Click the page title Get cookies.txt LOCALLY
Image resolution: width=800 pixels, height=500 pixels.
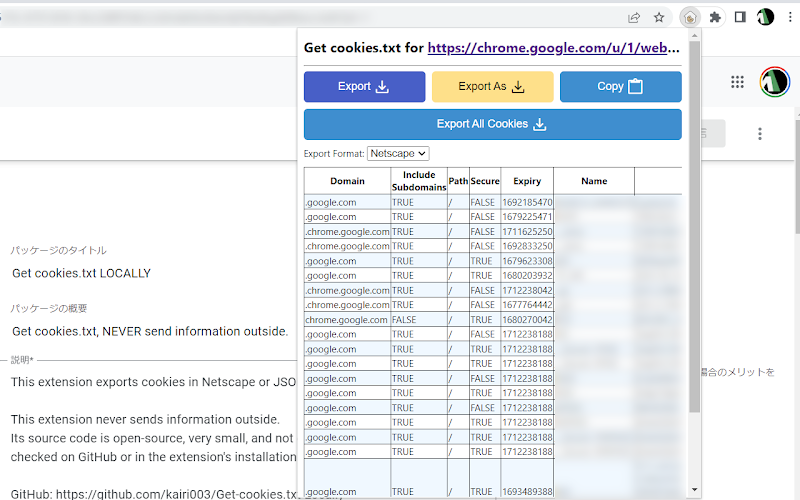(x=82, y=273)
